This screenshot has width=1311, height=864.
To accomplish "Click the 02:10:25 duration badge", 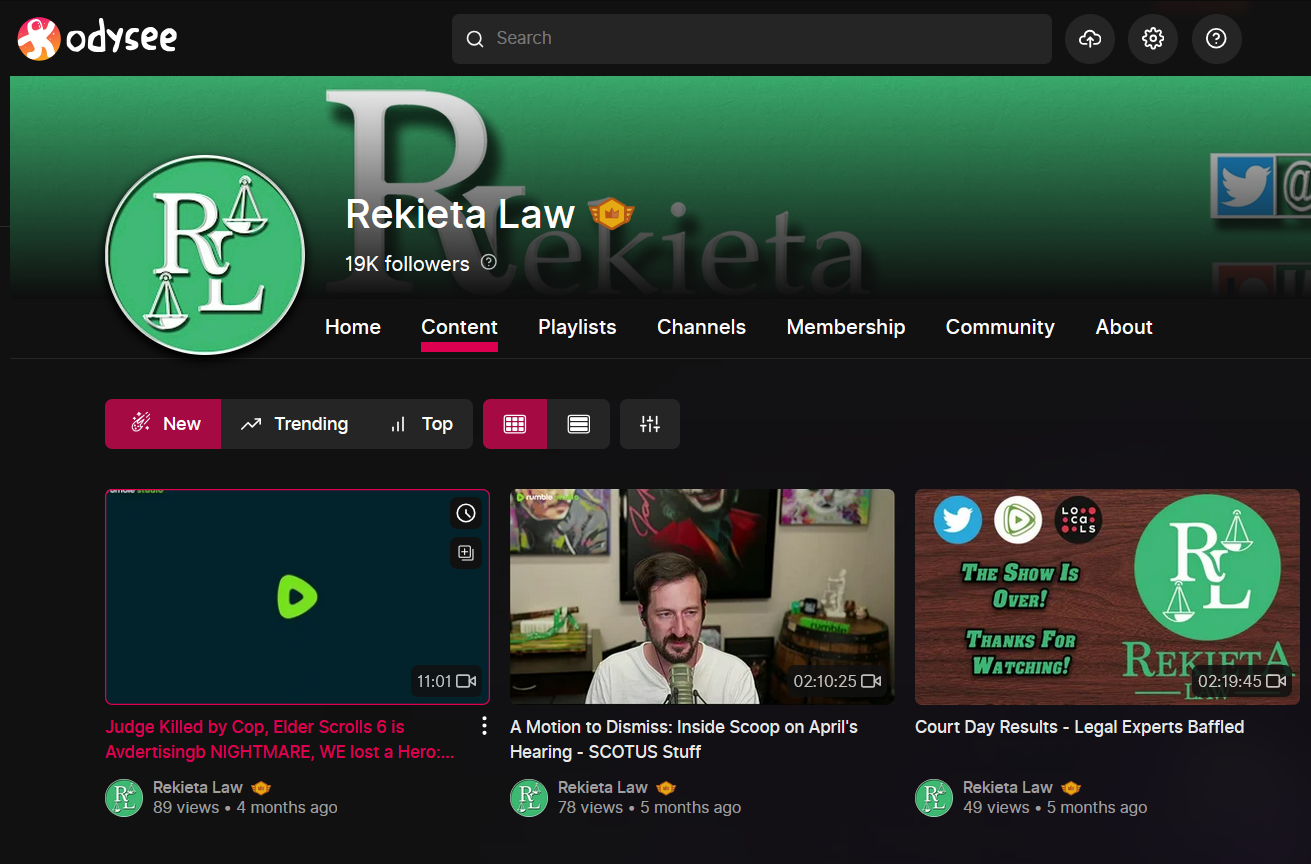I will (837, 681).
